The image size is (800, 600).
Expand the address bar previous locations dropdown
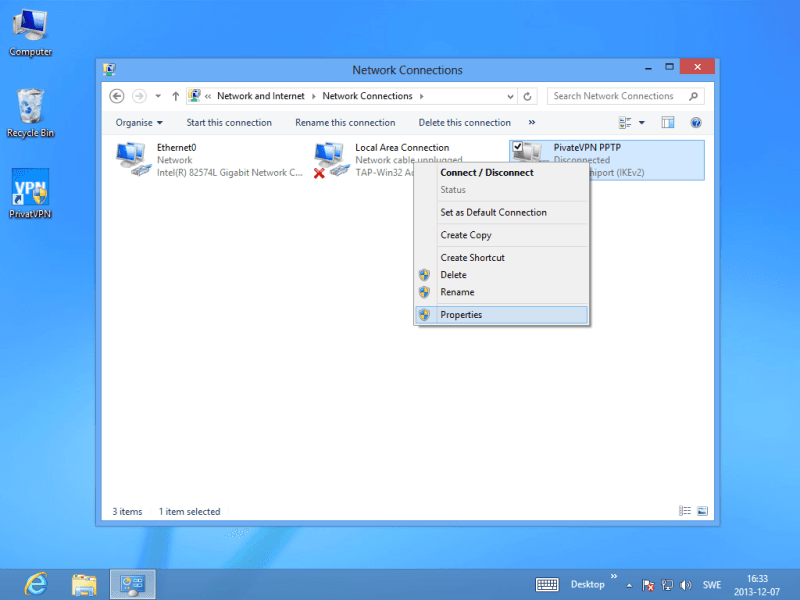pyautogui.click(x=511, y=96)
